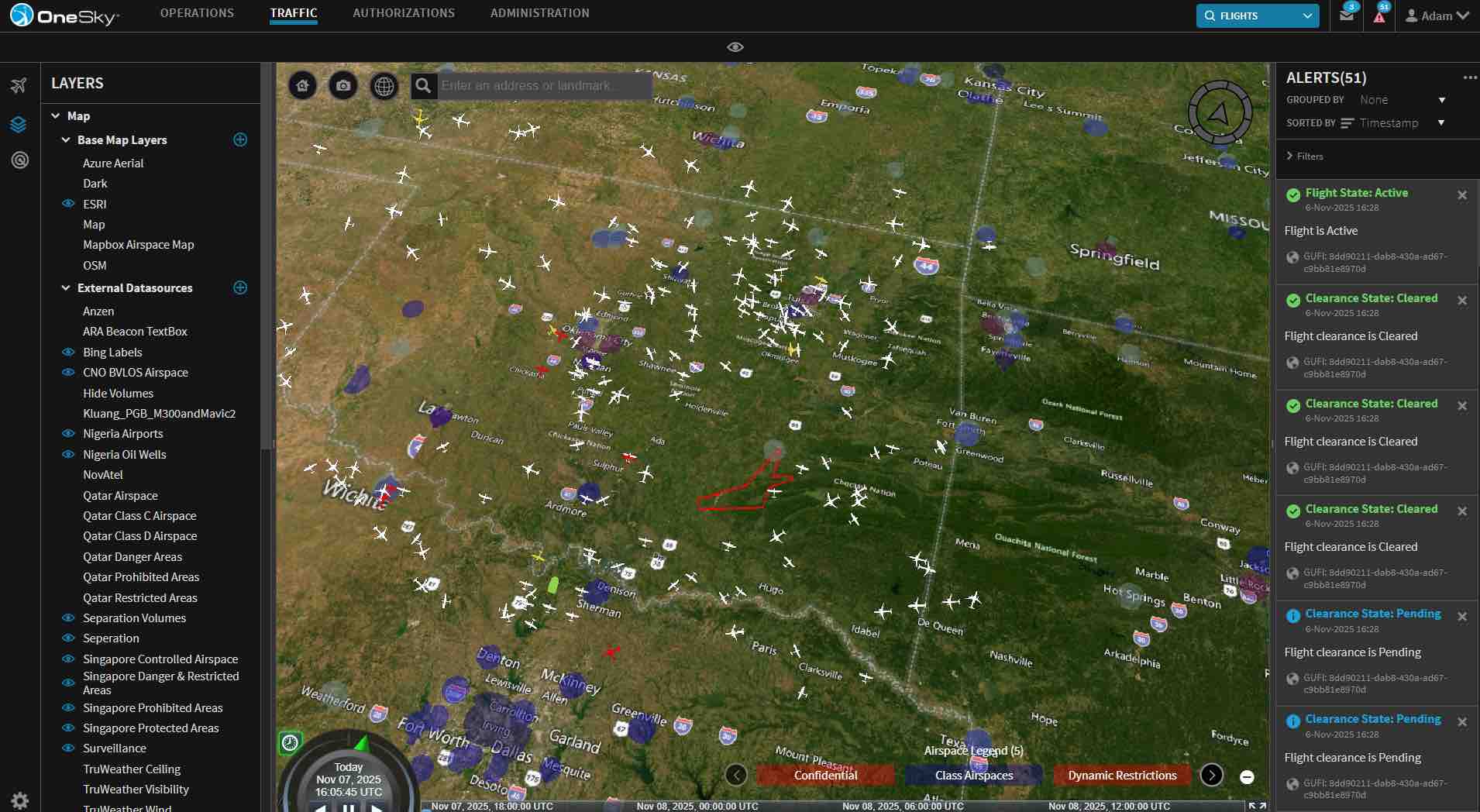This screenshot has width=1480, height=812.
Task: Select the Dark base map layer
Action: [x=95, y=183]
